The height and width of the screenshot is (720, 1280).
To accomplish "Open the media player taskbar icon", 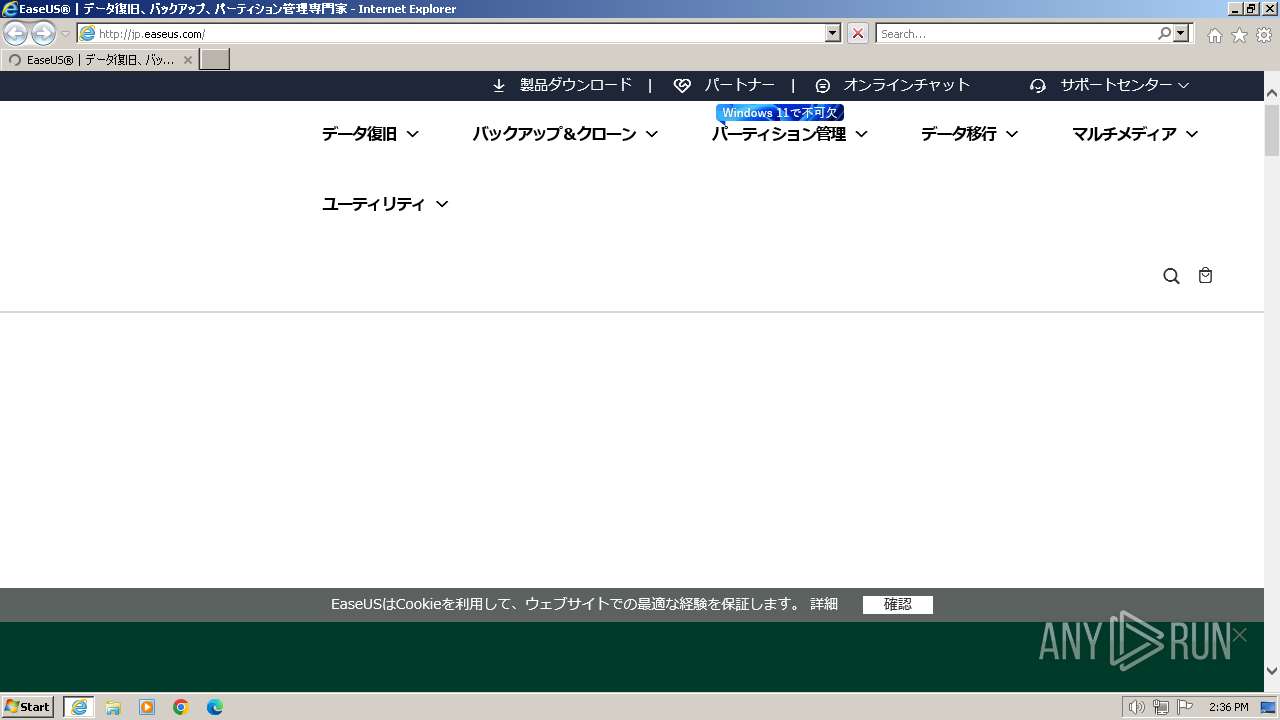I will point(147,707).
